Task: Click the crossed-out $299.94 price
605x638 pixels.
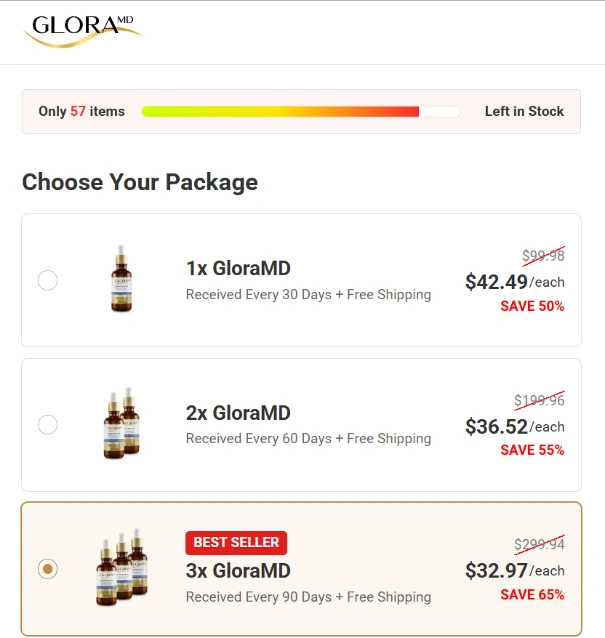Action: (539, 546)
